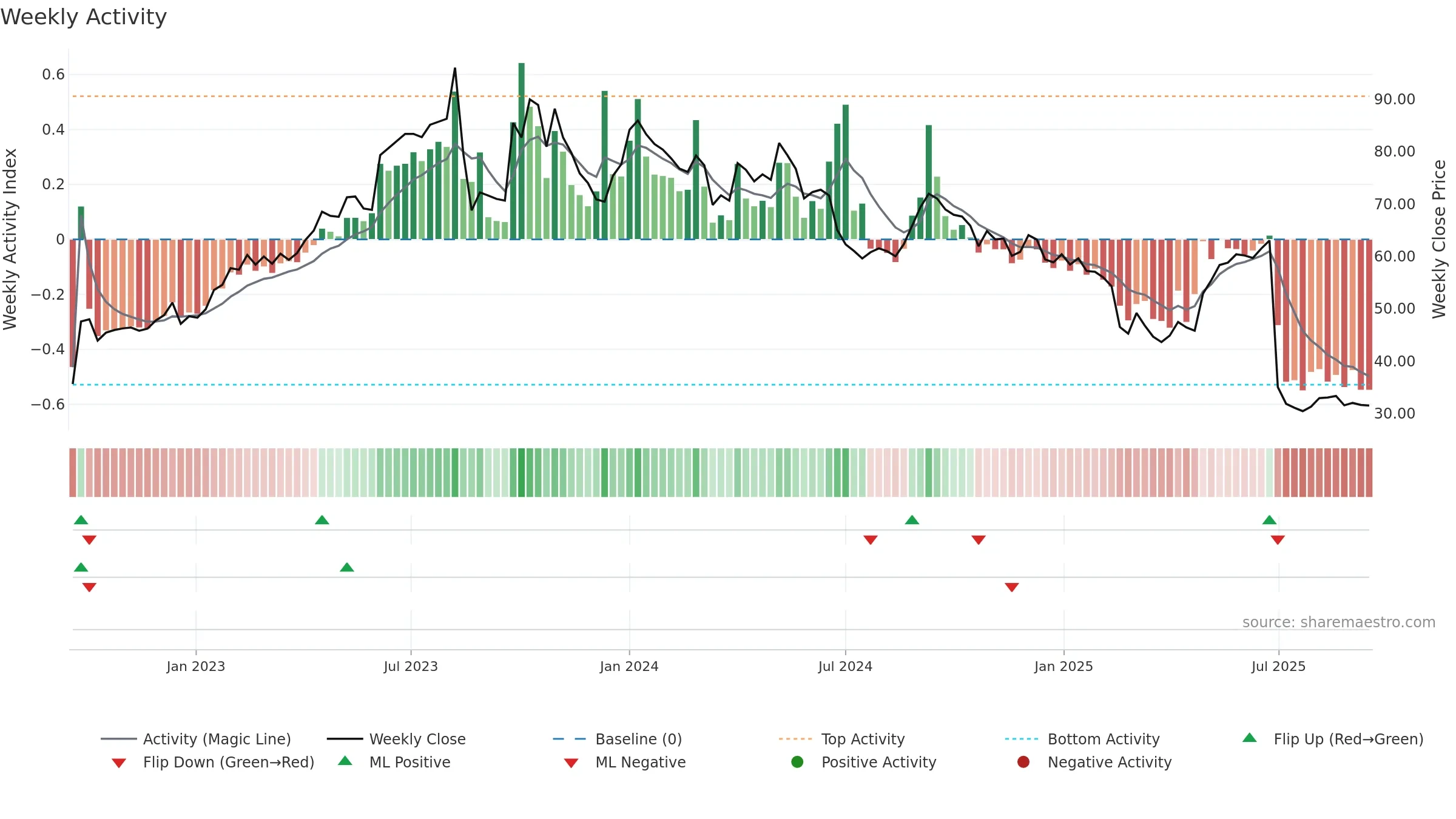Click the red flip-down triangle just after Jul 2024
This screenshot has height=819, width=1456.
pos(871,540)
